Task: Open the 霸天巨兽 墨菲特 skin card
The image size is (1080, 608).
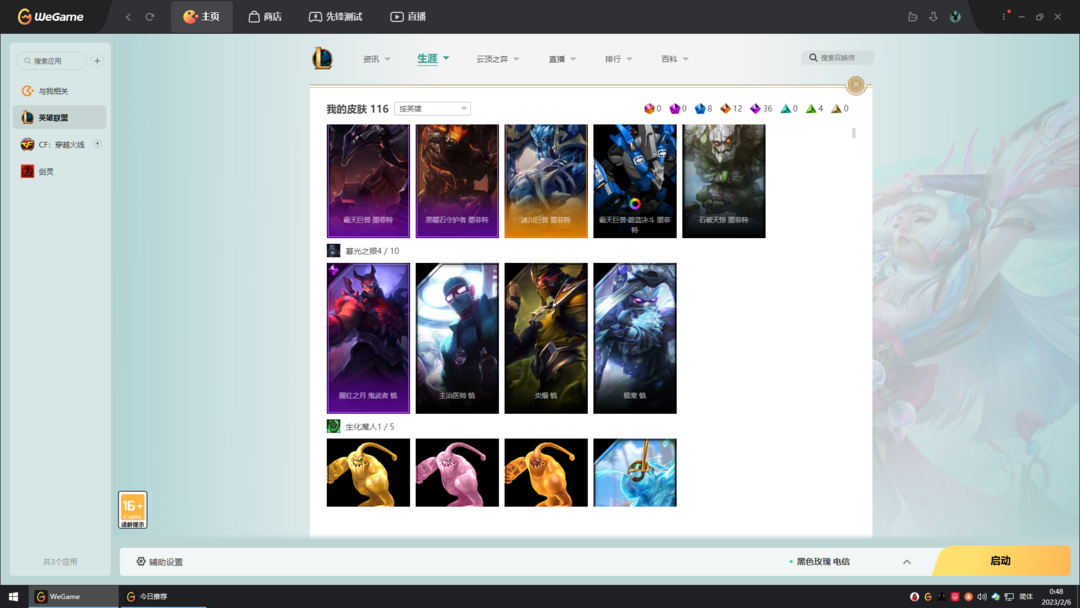Action: click(368, 181)
